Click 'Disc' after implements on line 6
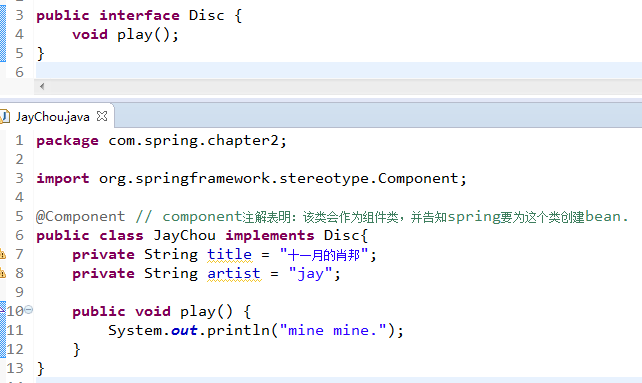 [x=341, y=236]
